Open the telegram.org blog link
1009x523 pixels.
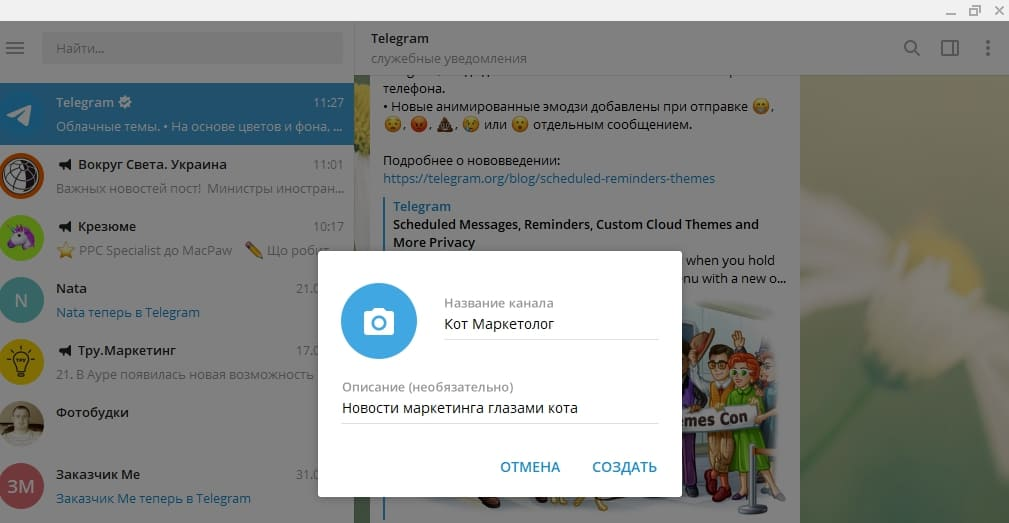coord(549,178)
